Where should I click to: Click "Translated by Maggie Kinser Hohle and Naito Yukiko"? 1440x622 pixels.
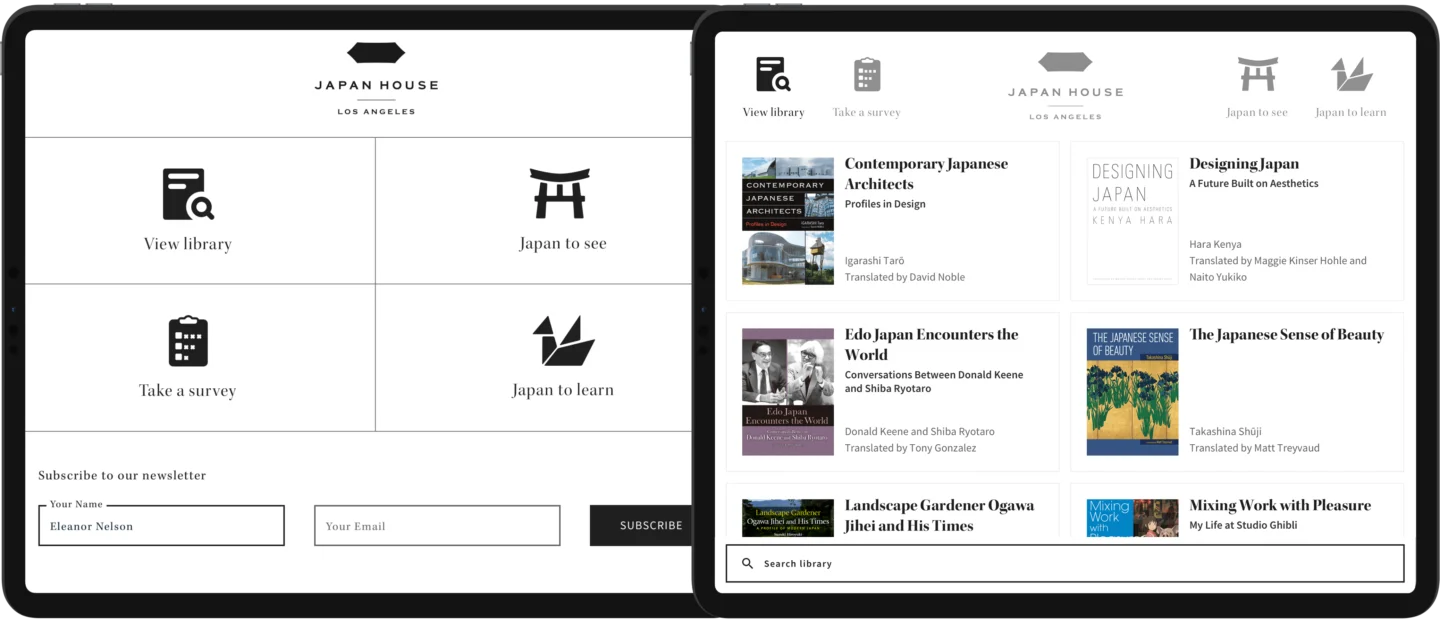(1278, 269)
